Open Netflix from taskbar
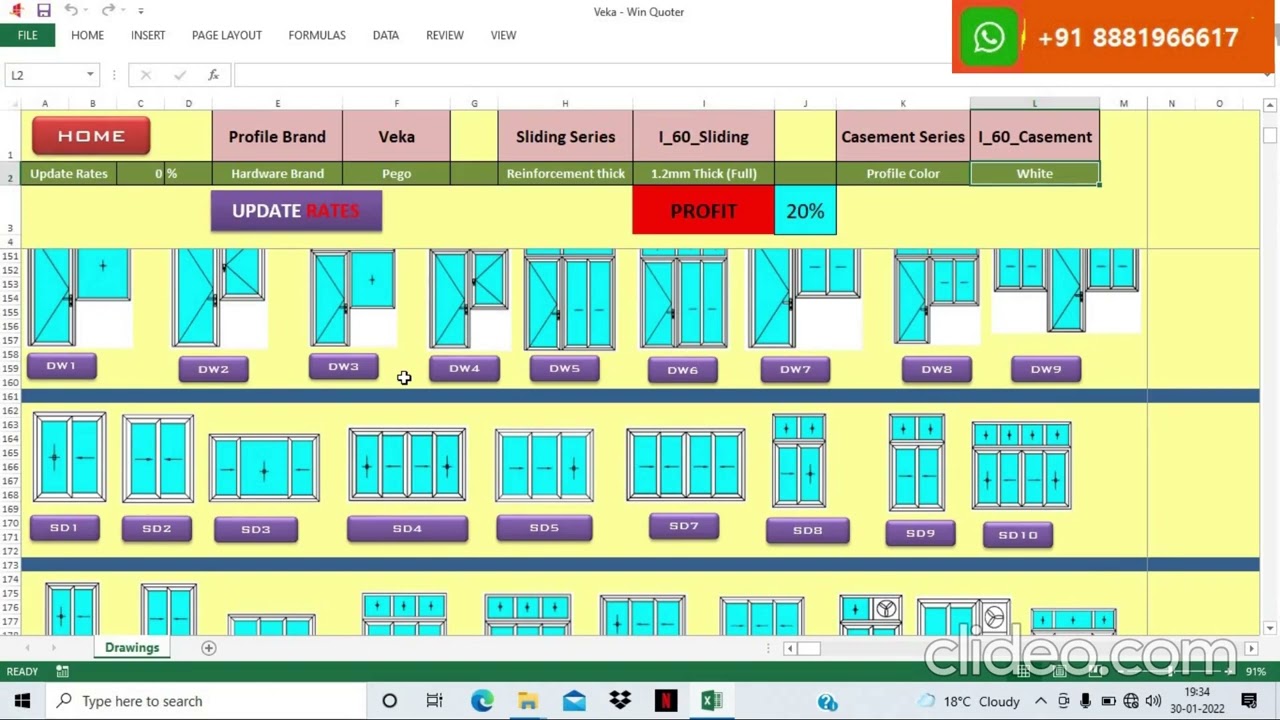Screen dimensions: 1280x720 [666, 701]
